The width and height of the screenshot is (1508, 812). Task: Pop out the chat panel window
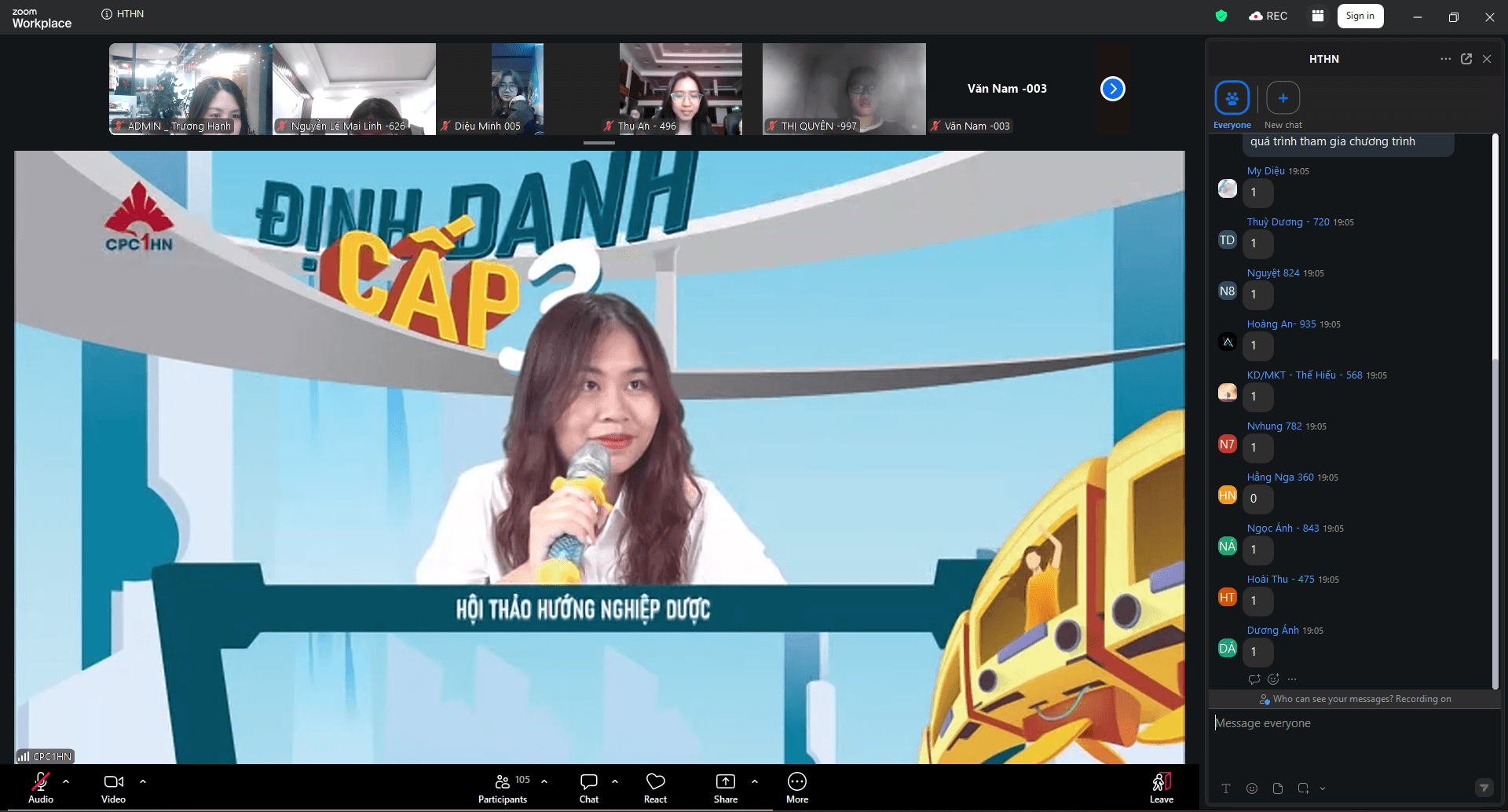coord(1466,59)
